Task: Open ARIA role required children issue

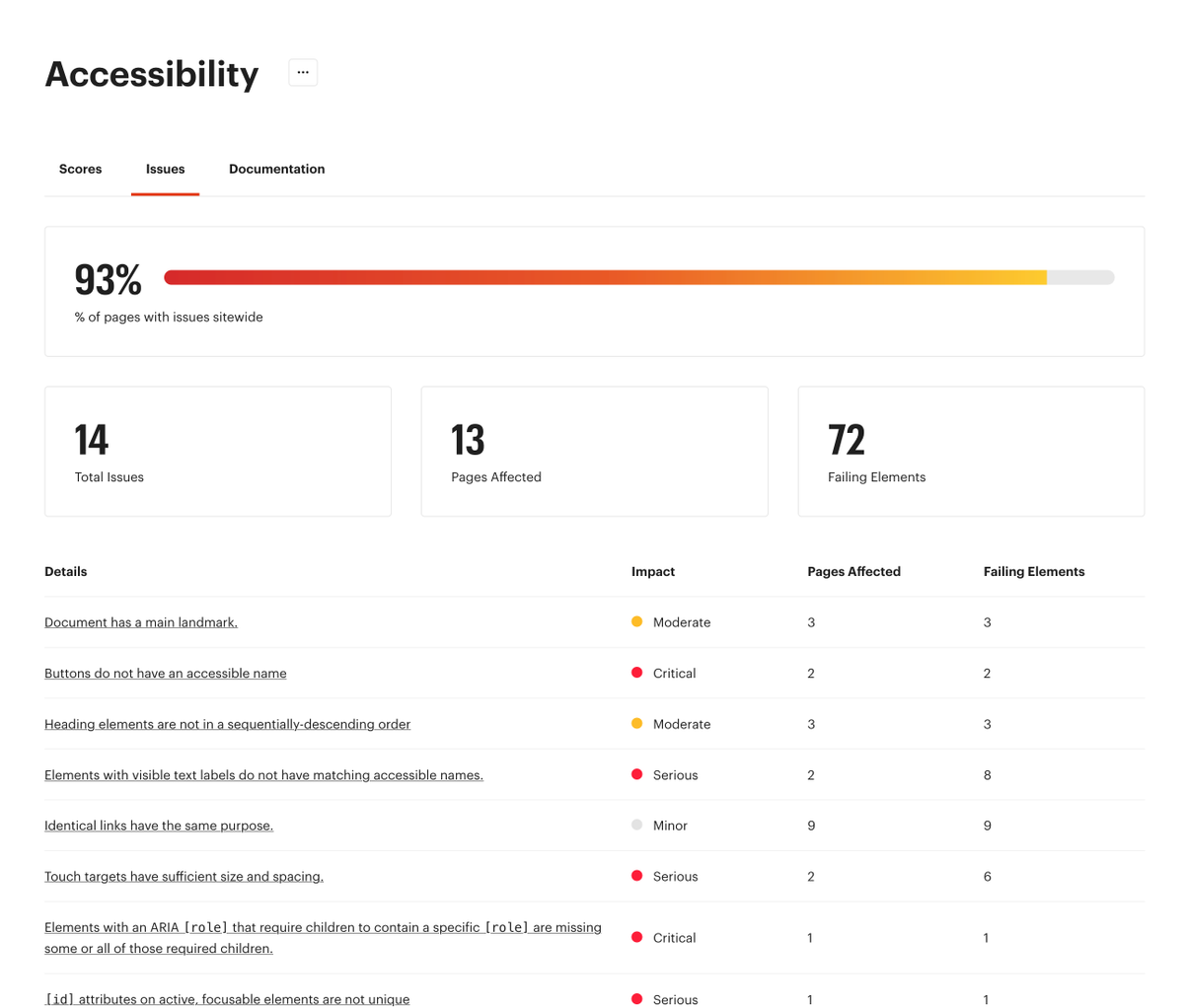Action: pos(323,938)
